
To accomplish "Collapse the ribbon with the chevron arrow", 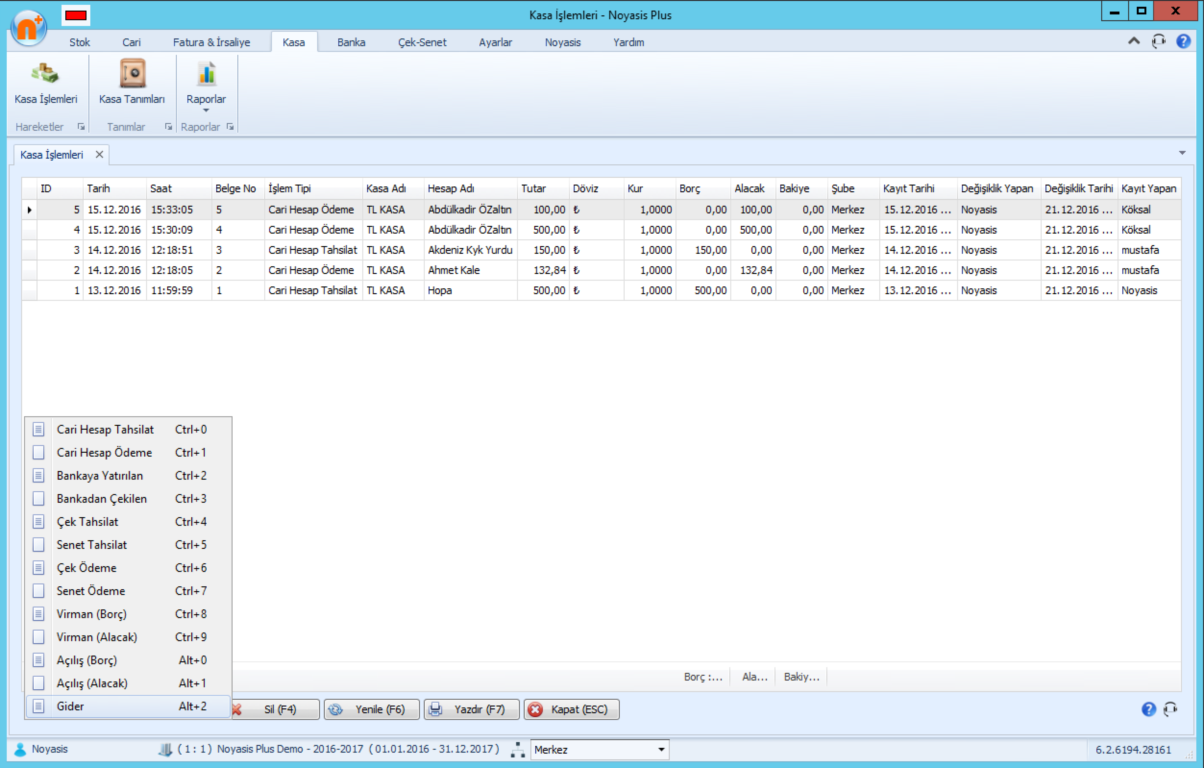I will click(1134, 42).
